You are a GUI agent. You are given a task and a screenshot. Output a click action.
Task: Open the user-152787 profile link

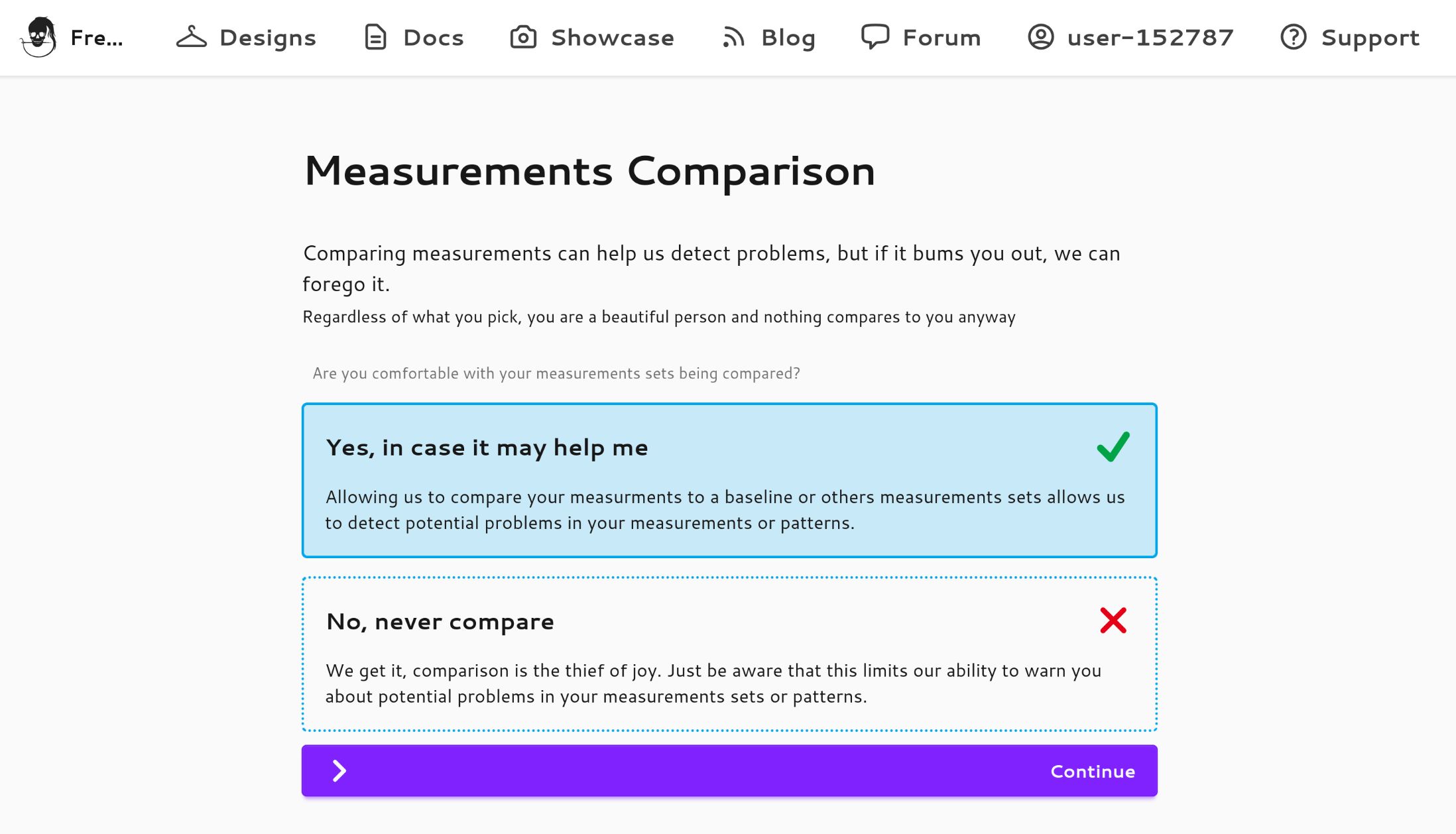click(1151, 37)
